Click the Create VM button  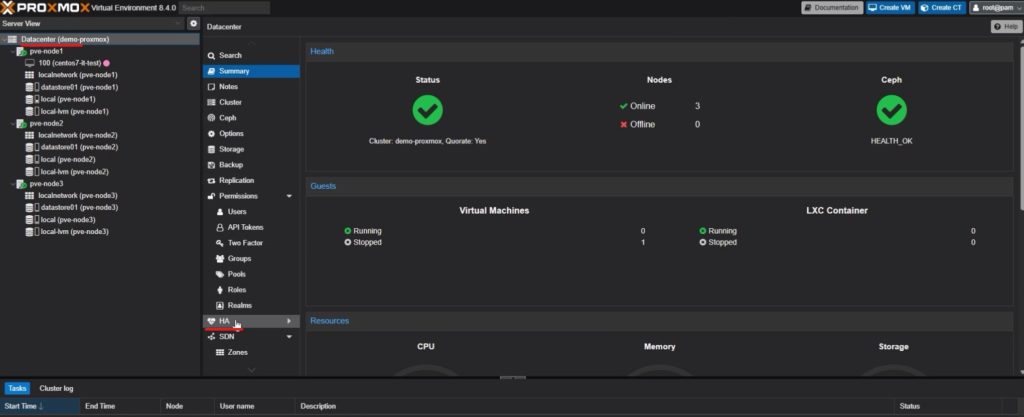(x=888, y=8)
